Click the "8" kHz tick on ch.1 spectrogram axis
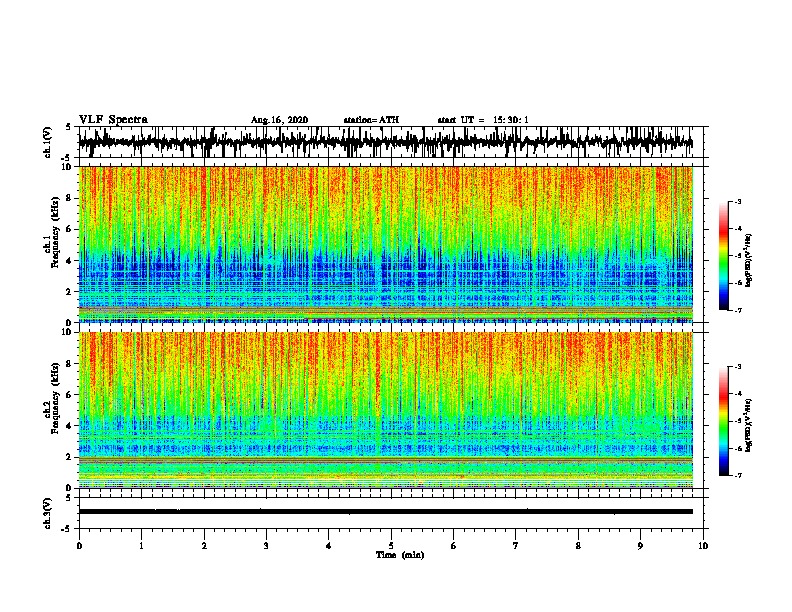Screen dimensions: 792x612 69,198
